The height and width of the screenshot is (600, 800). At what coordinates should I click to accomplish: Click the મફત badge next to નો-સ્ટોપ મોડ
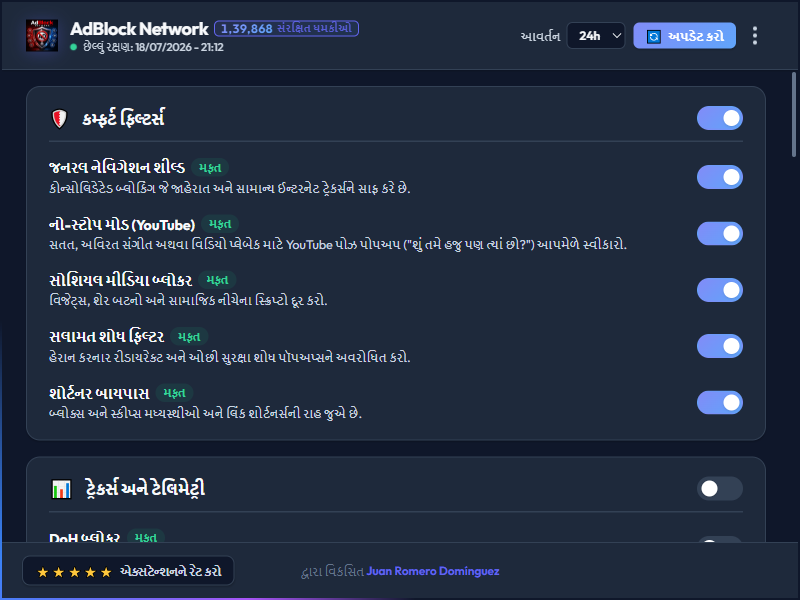click(220, 224)
